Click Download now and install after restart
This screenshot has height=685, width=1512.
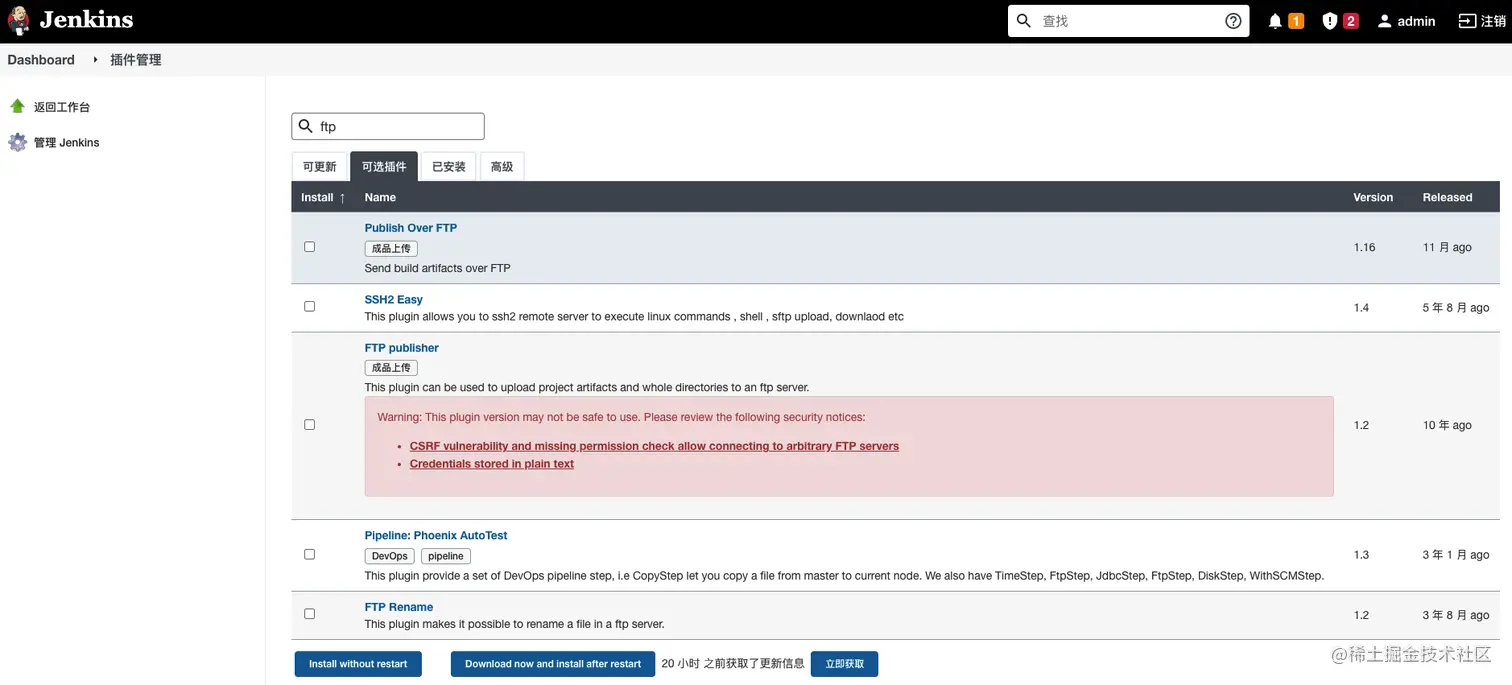point(553,664)
